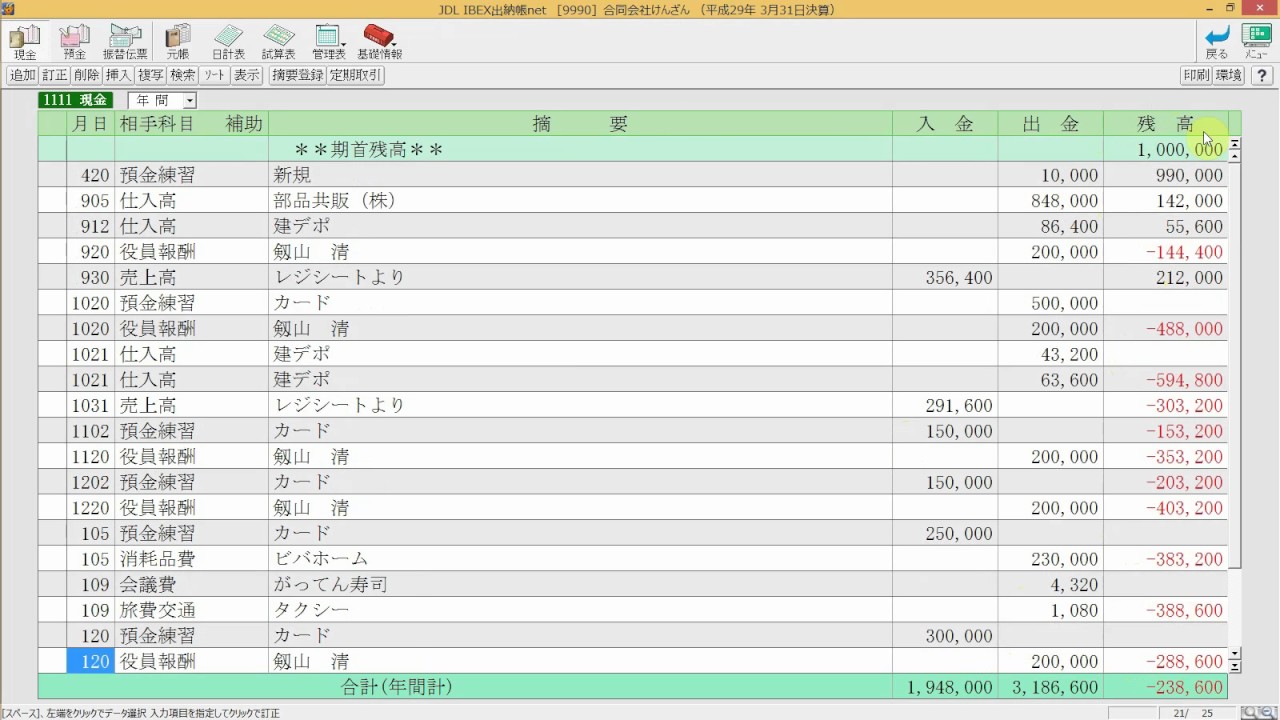Image resolution: width=1280 pixels, height=720 pixels.
Task: Click the 848,000 withdrawal amount
Action: pyautogui.click(x=1064, y=201)
